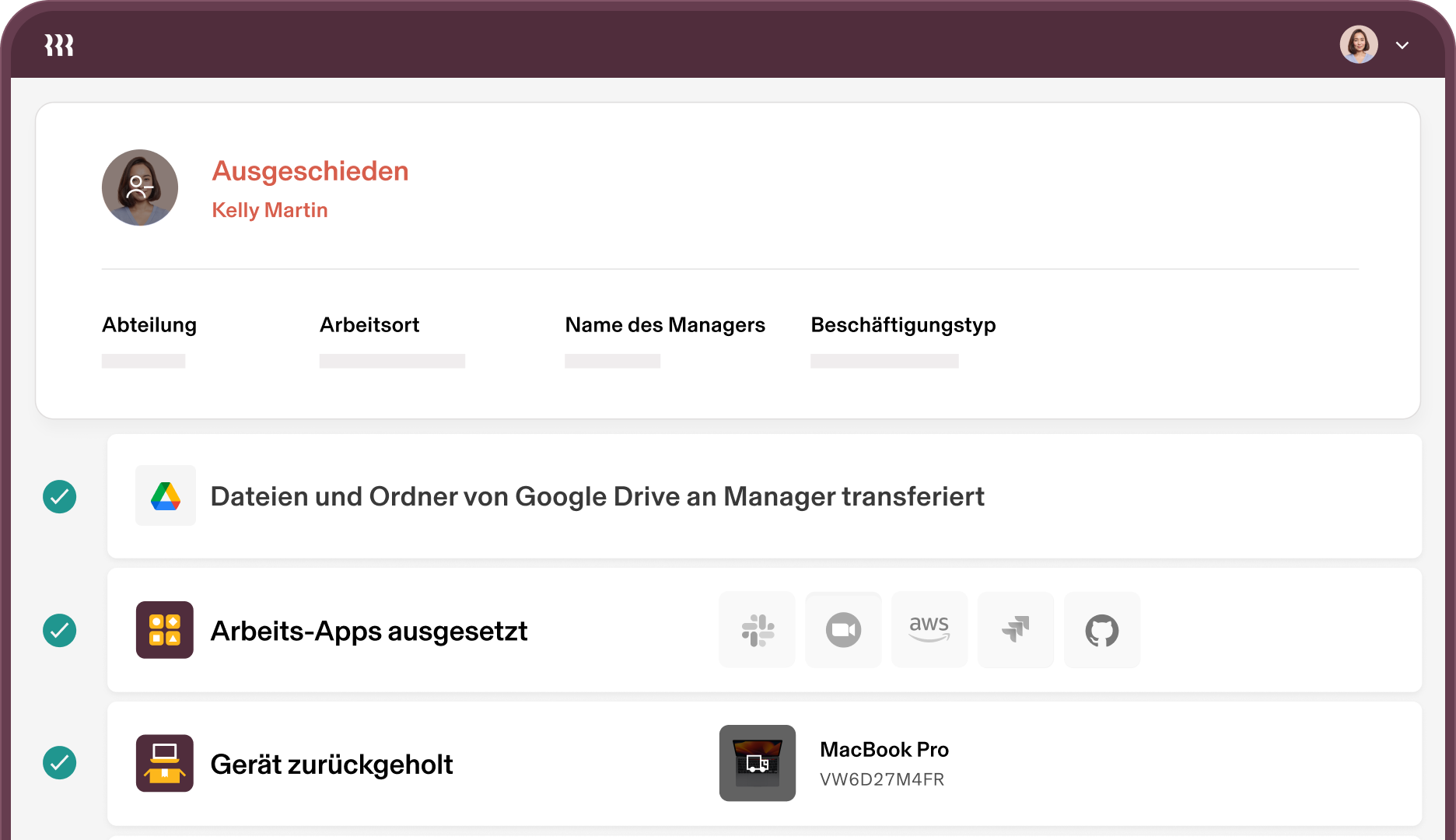Click the Jira app icon

pos(1016,630)
